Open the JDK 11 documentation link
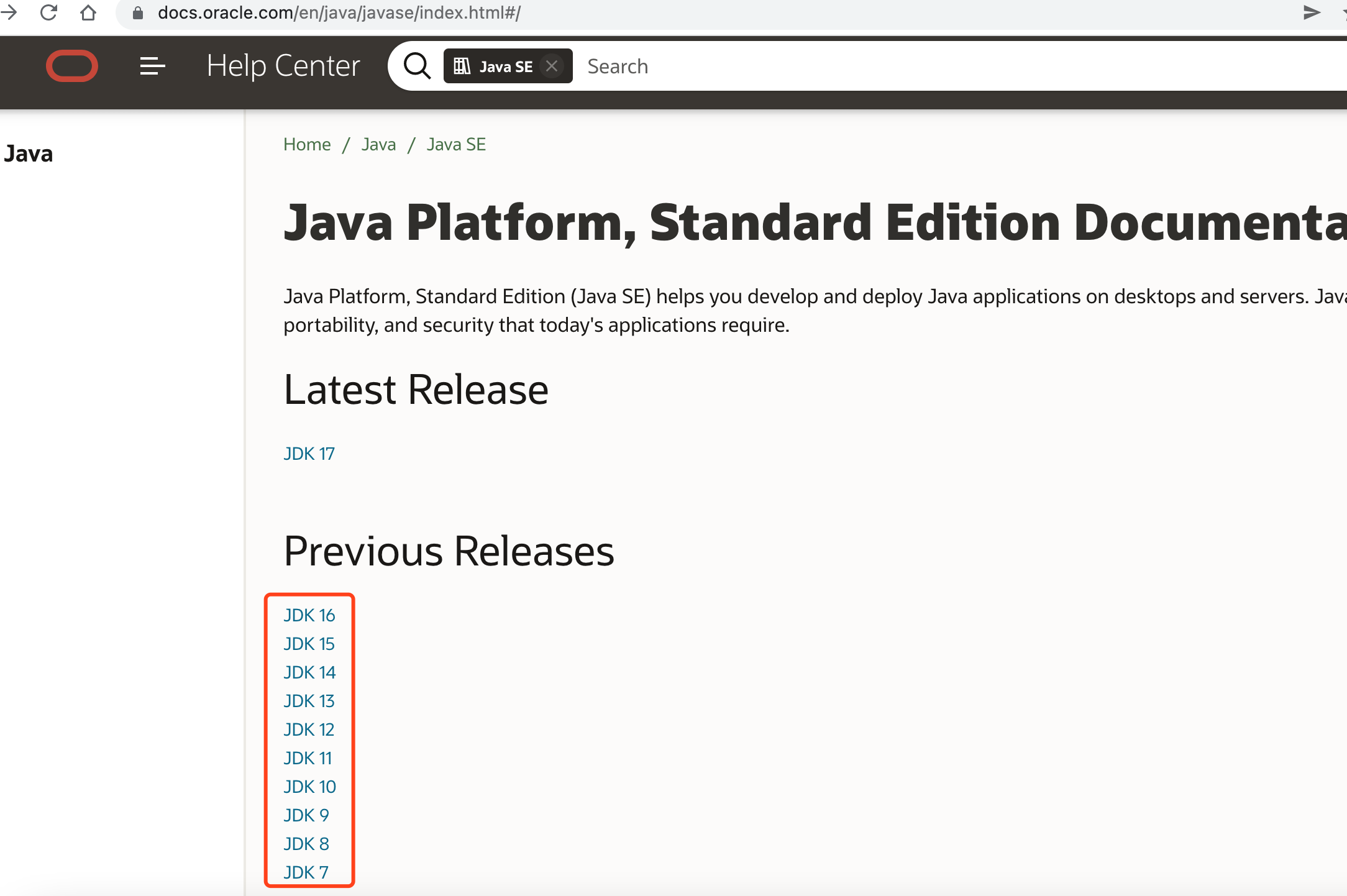This screenshot has width=1347, height=896. coord(308,758)
